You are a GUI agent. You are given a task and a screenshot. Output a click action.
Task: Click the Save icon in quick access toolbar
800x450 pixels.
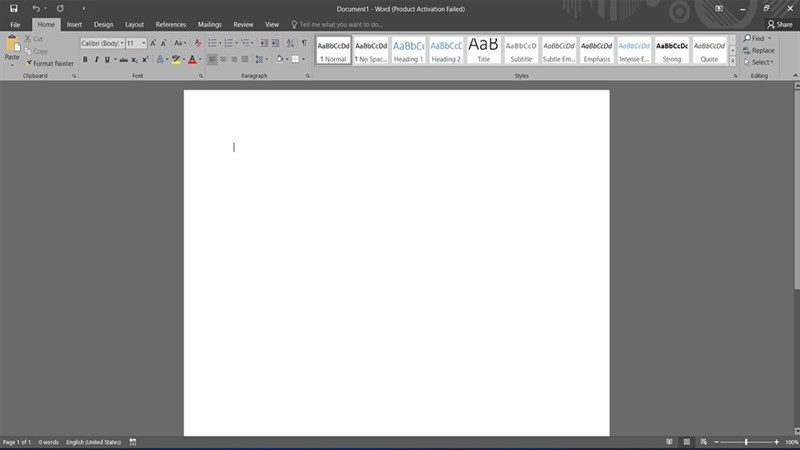pos(13,8)
